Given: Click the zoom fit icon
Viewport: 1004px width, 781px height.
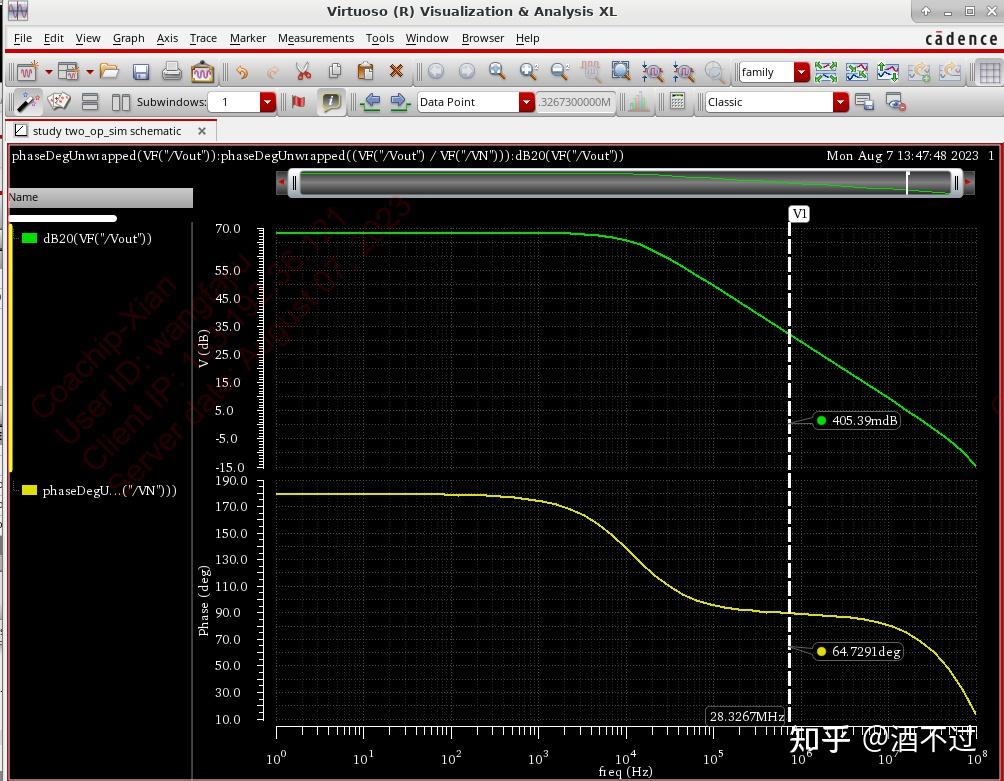Looking at the screenshot, I should [621, 72].
